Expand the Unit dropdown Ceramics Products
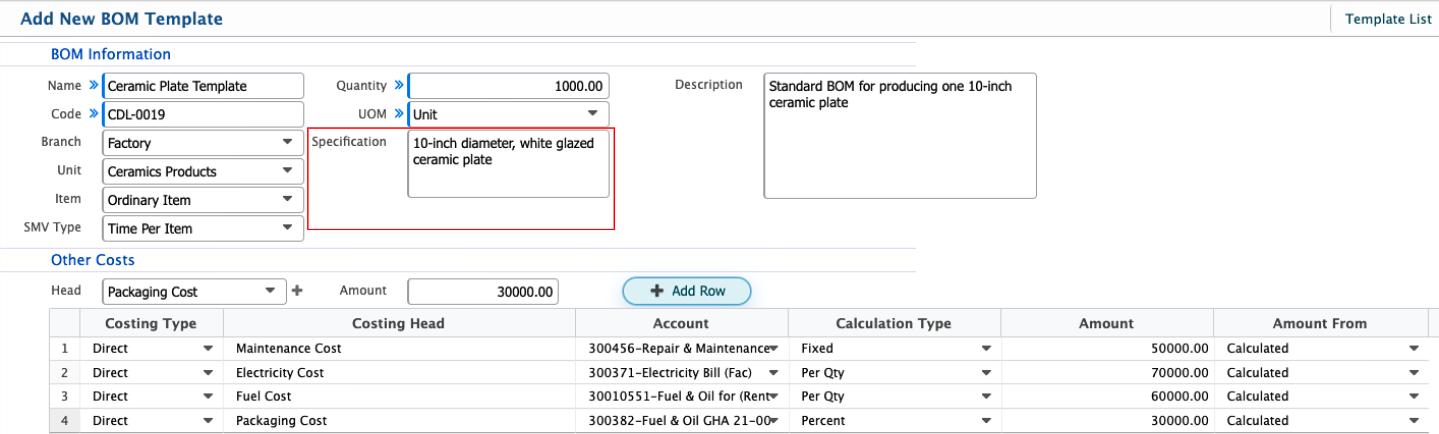The image size is (1439, 434). tap(203, 171)
